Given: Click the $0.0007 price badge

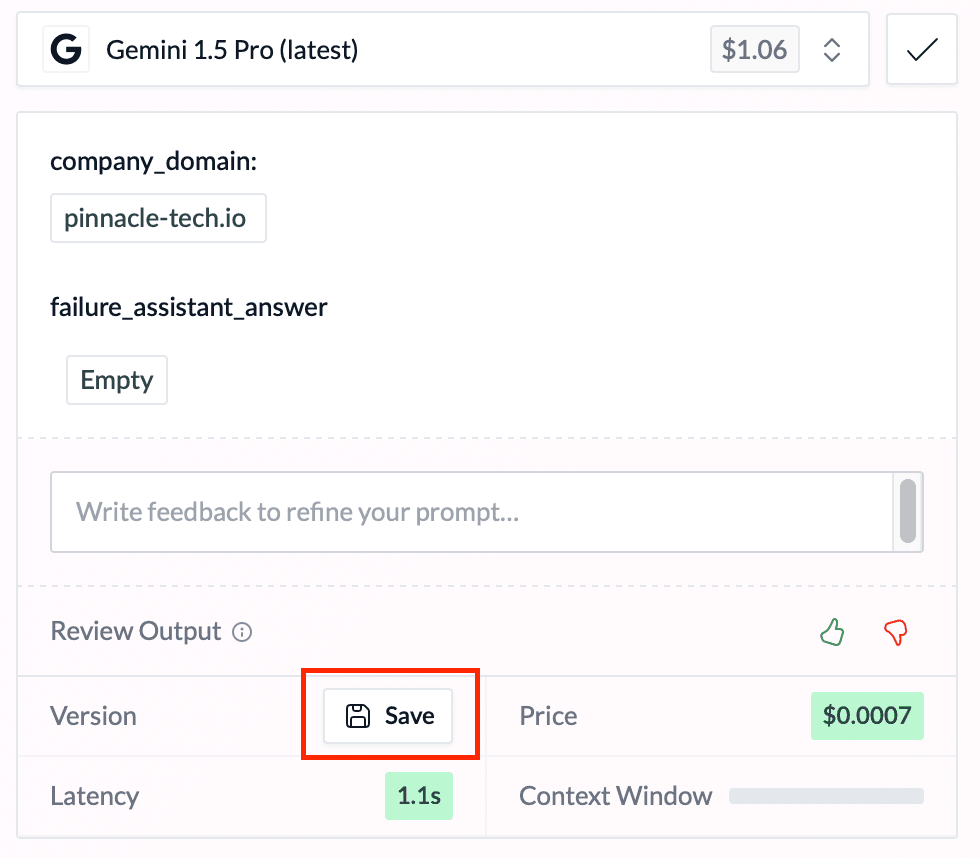Looking at the screenshot, I should 867,716.
